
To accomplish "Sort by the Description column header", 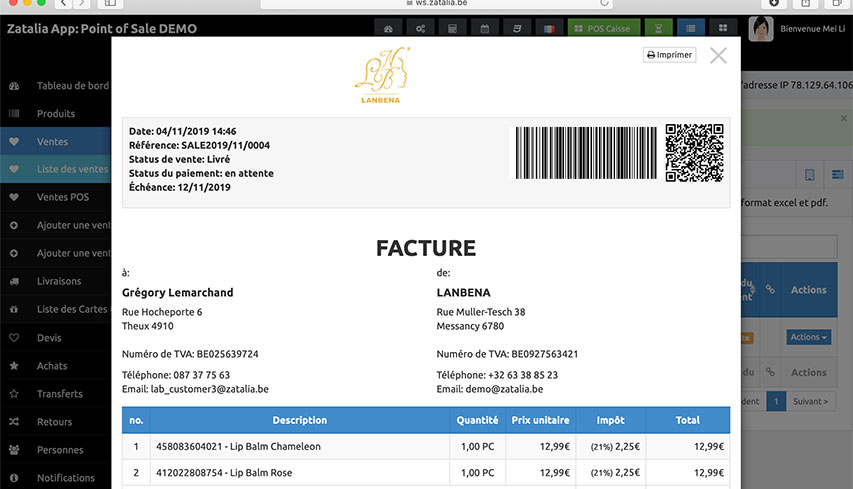I will click(300, 420).
